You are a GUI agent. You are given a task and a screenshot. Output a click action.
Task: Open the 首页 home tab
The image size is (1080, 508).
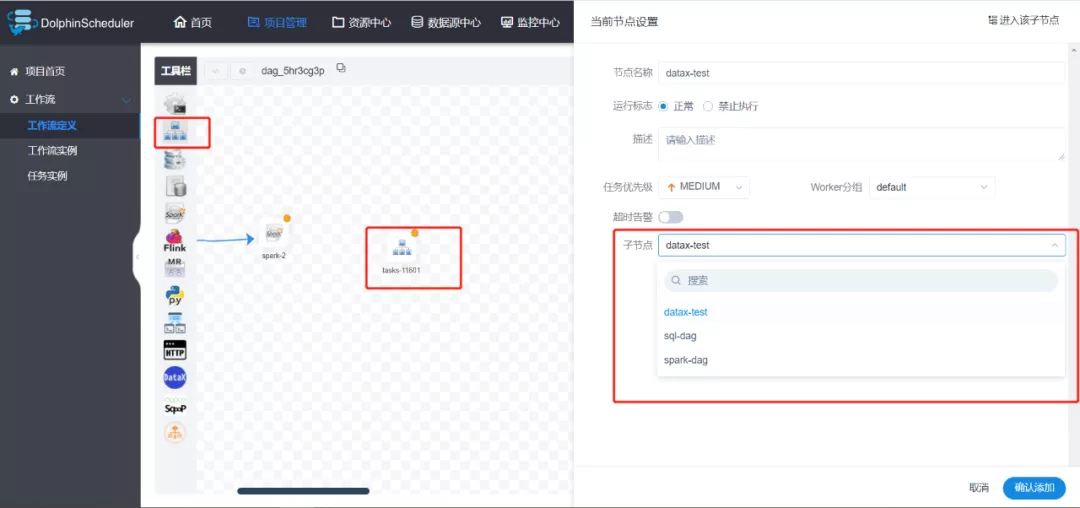click(193, 22)
